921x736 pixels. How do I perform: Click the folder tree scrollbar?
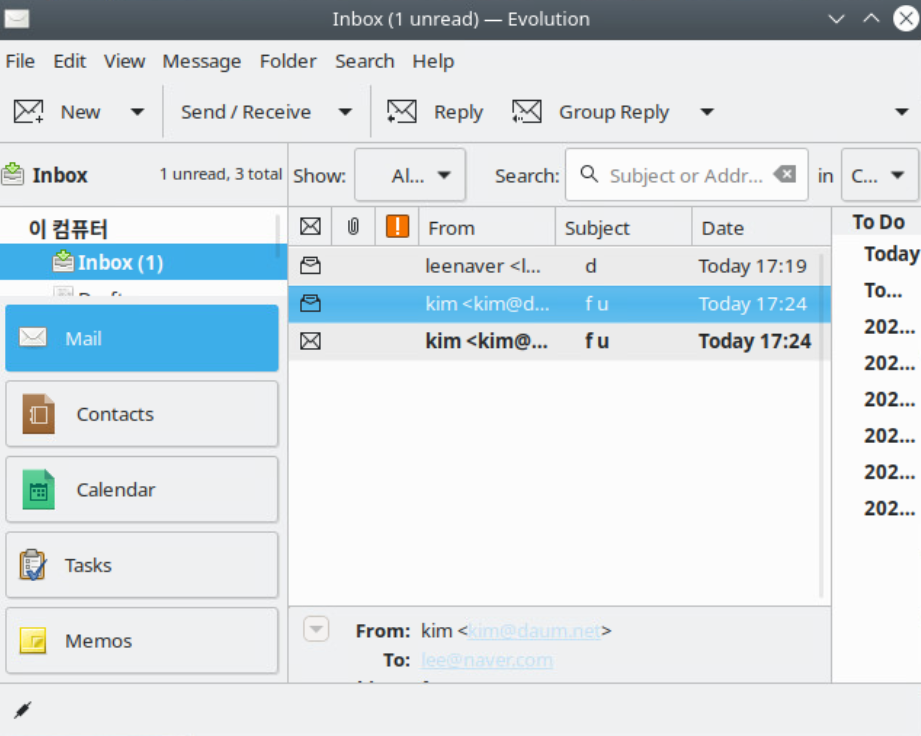point(278,237)
